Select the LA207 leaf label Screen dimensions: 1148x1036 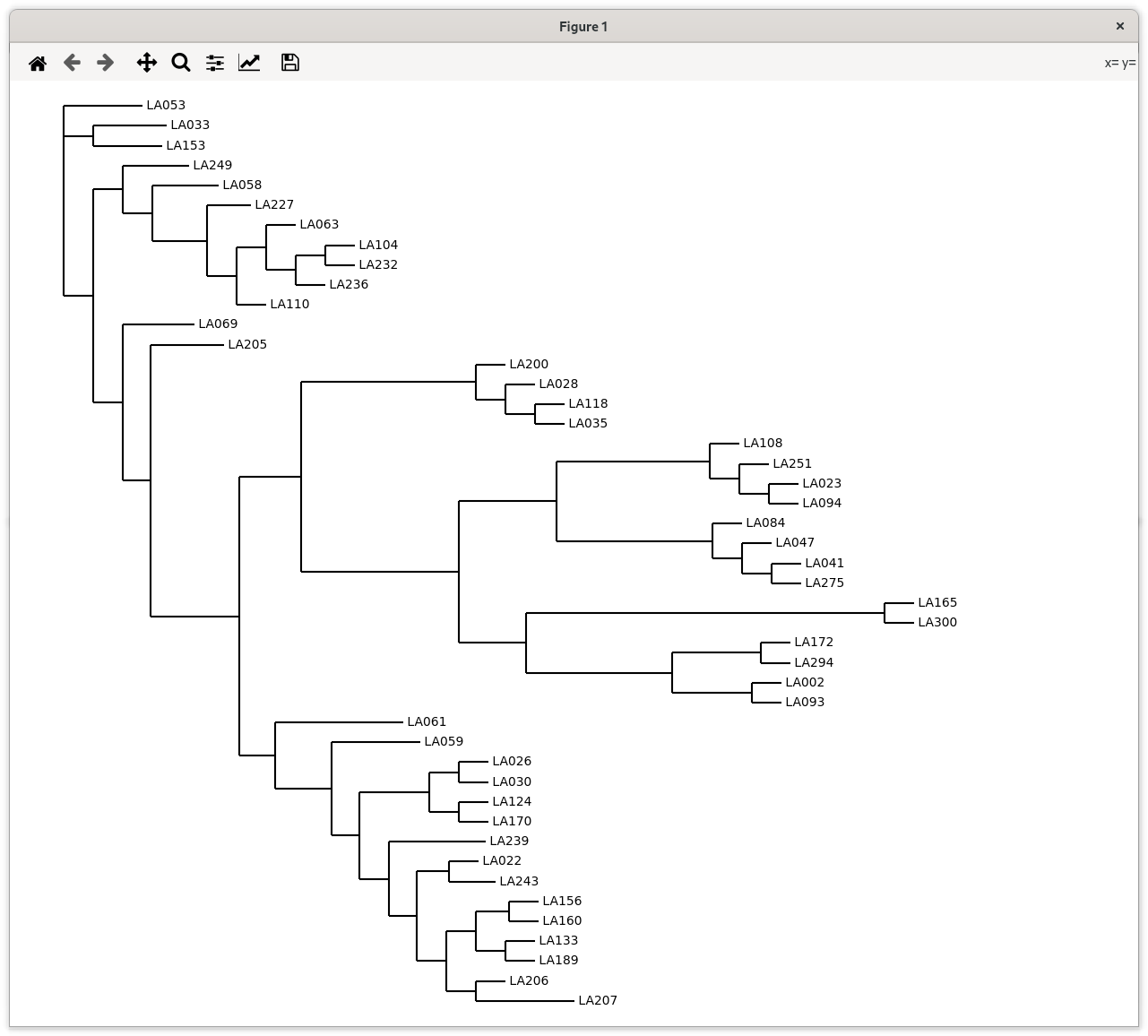(598, 1000)
